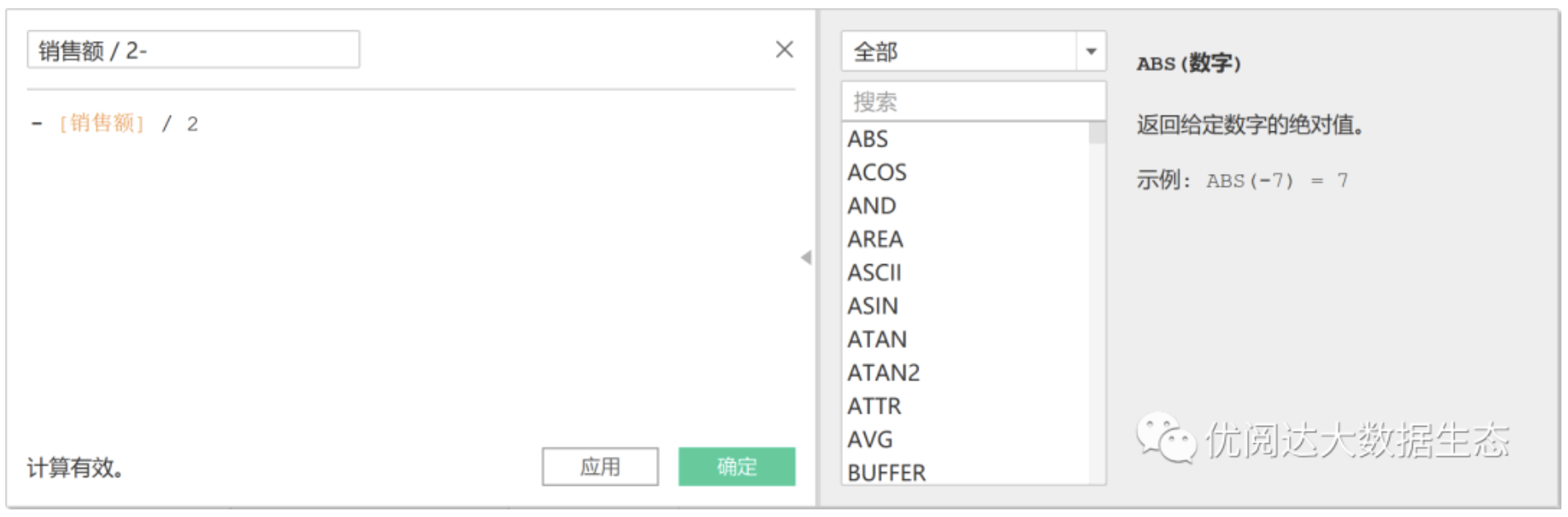Click the calculation name field 销售额 / 2-
The width and height of the screenshot is (1568, 517).
[193, 51]
